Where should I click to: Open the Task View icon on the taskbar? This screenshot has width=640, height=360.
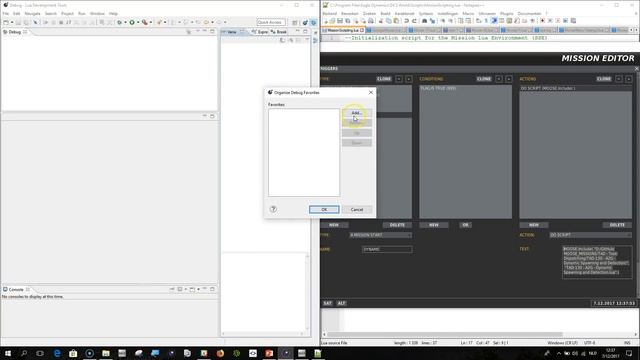(x=40, y=353)
